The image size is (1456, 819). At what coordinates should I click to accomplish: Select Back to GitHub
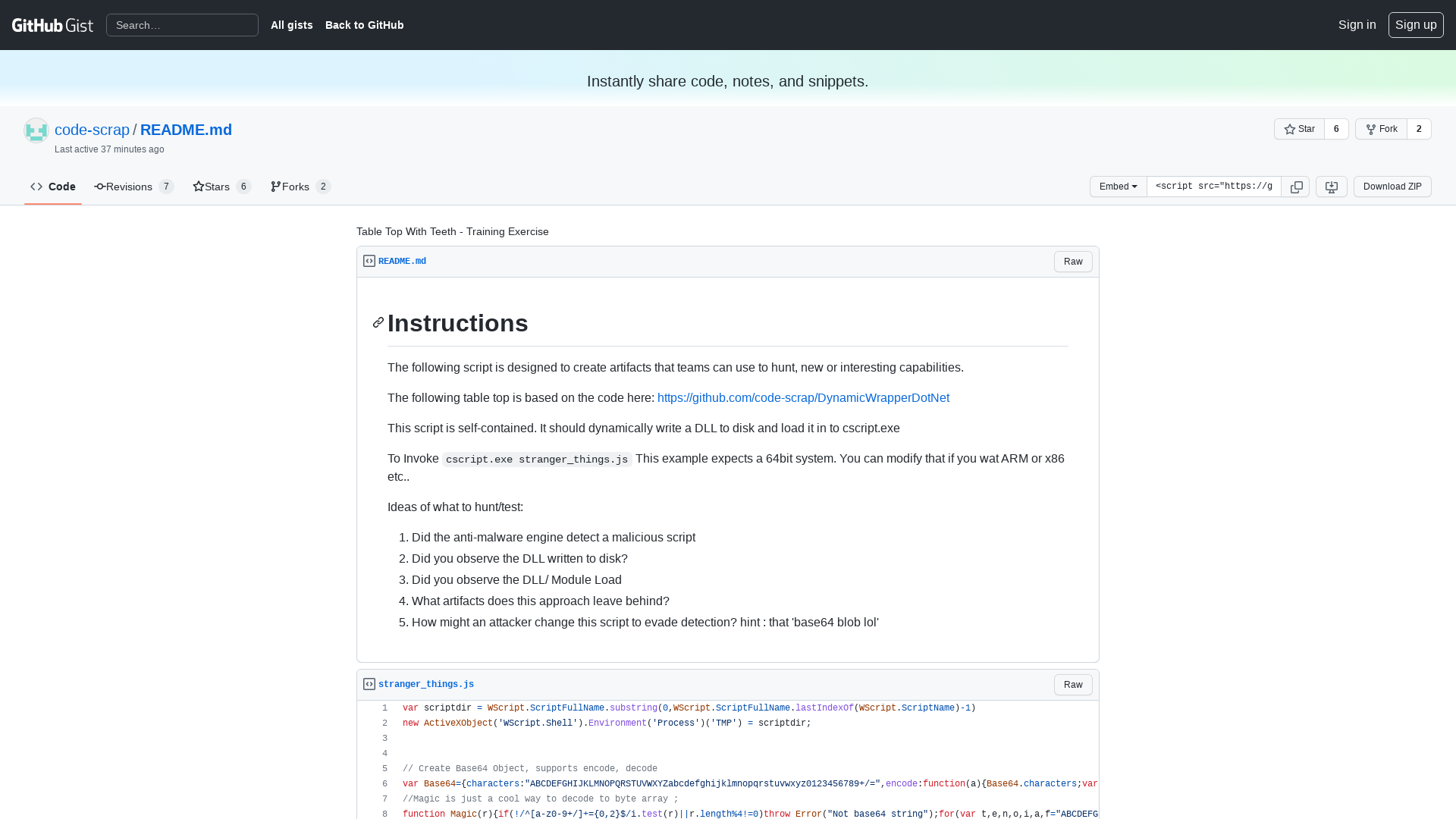[x=364, y=24]
